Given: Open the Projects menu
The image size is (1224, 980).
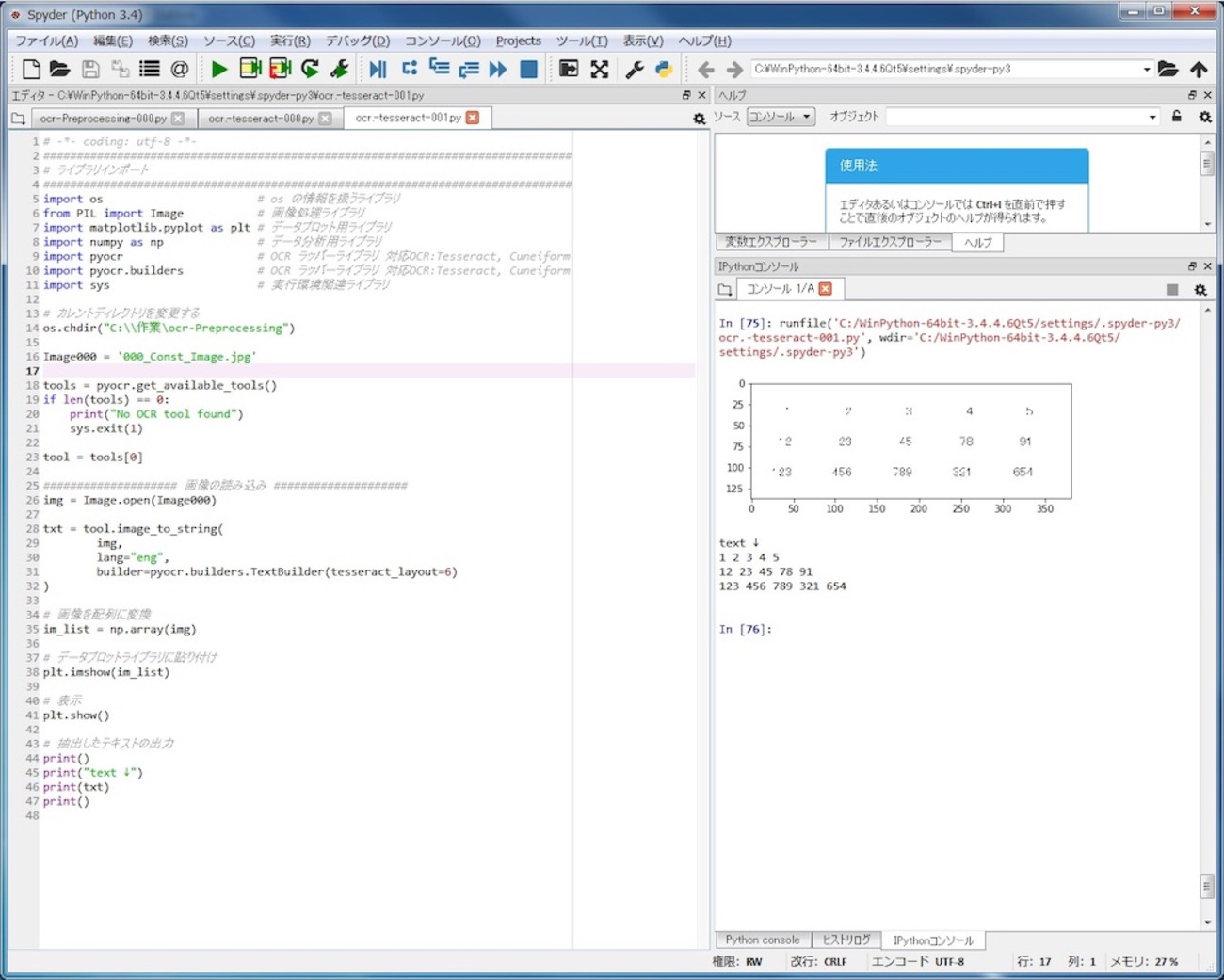Looking at the screenshot, I should pos(518,40).
